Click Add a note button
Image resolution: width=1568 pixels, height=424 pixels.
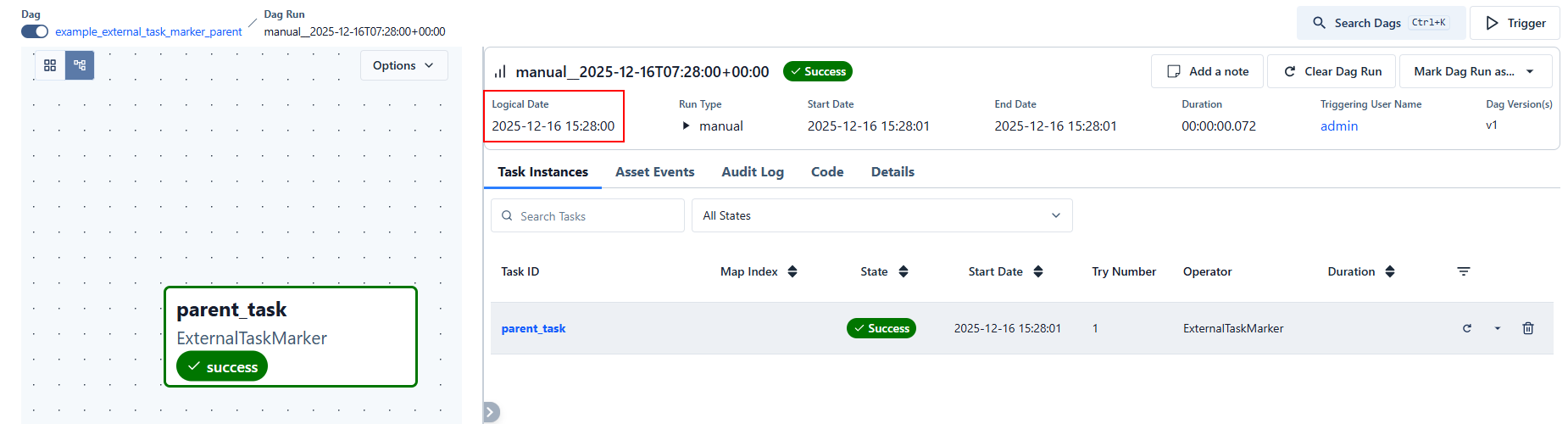click(x=1207, y=71)
